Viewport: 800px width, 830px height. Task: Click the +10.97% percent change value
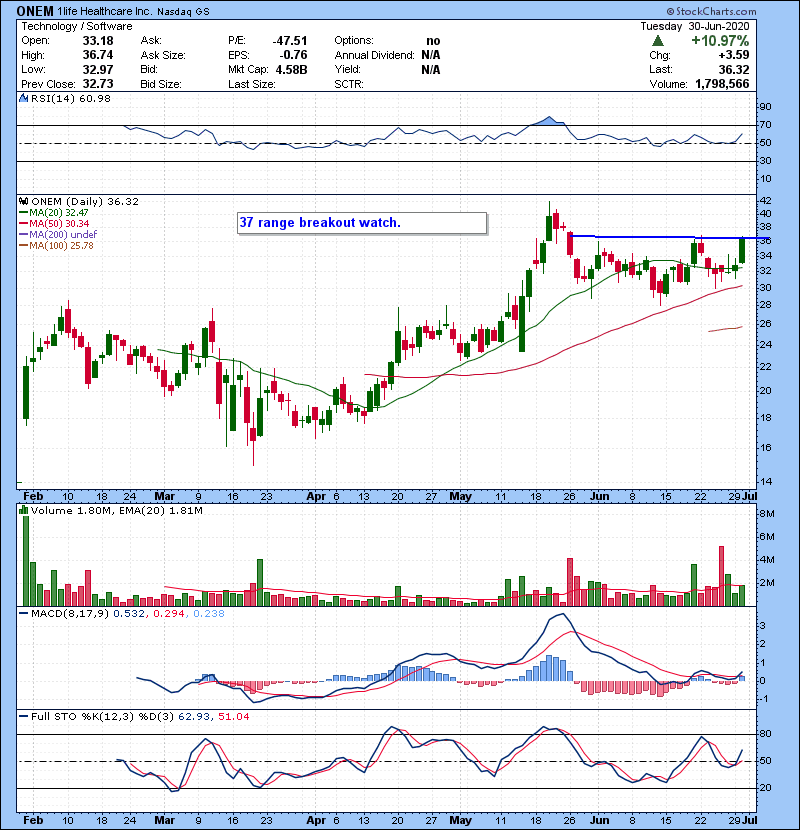pyautogui.click(x=720, y=41)
